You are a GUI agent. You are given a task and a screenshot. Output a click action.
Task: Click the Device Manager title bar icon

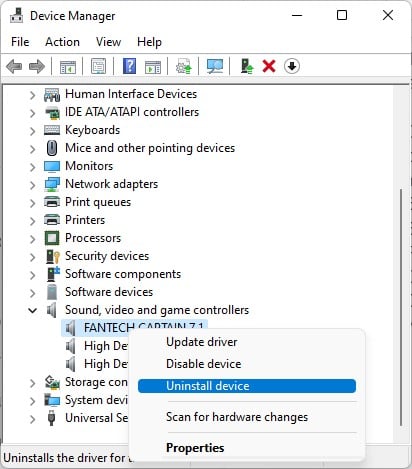[x=16, y=15]
